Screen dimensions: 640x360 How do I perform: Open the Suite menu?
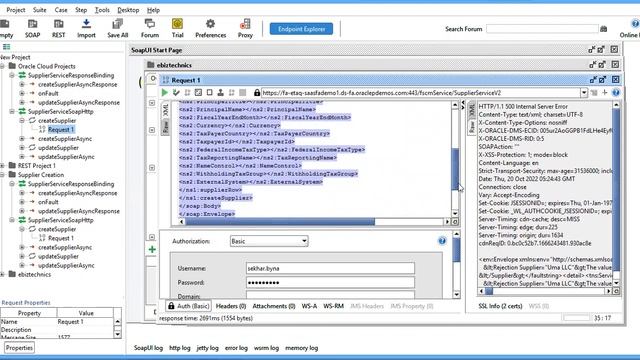(x=39, y=10)
